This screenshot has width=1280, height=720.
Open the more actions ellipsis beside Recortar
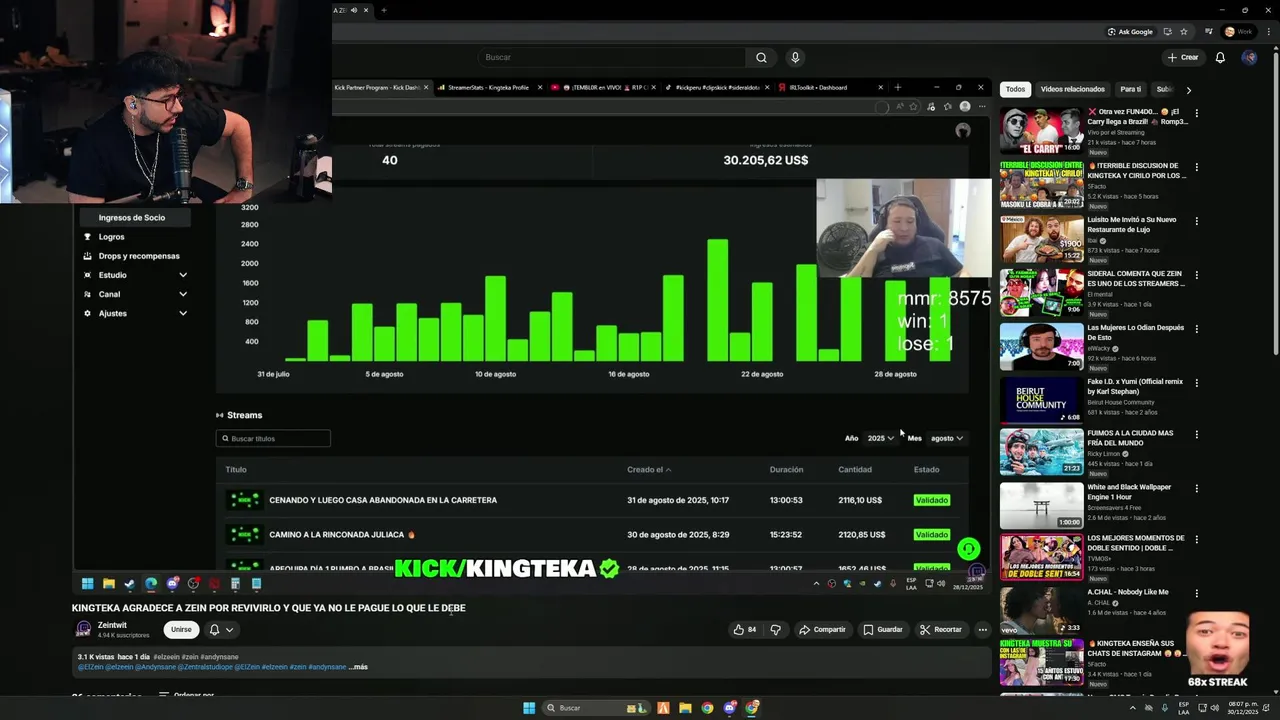pos(983,629)
